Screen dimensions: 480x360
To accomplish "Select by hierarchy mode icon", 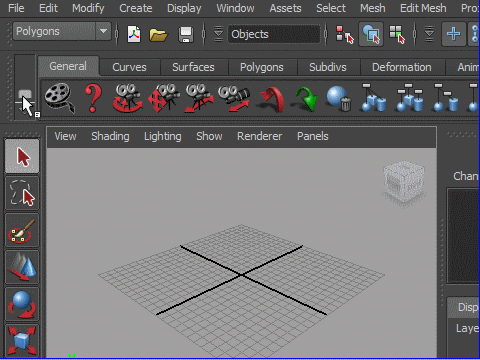I will point(345,34).
